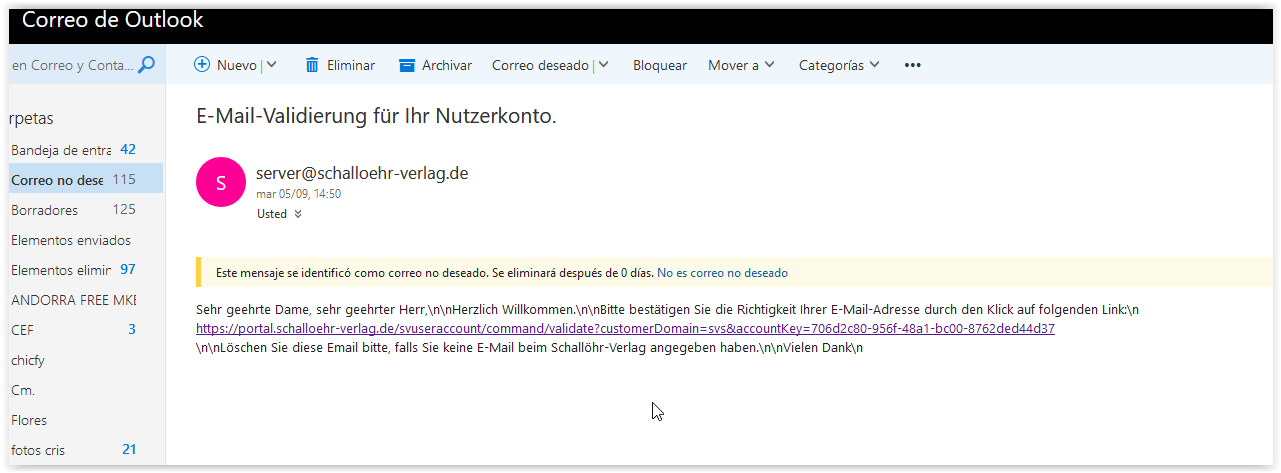The height and width of the screenshot is (473, 1281).
Task: Click the 'No es correo no deseado' link
Action: (x=722, y=272)
